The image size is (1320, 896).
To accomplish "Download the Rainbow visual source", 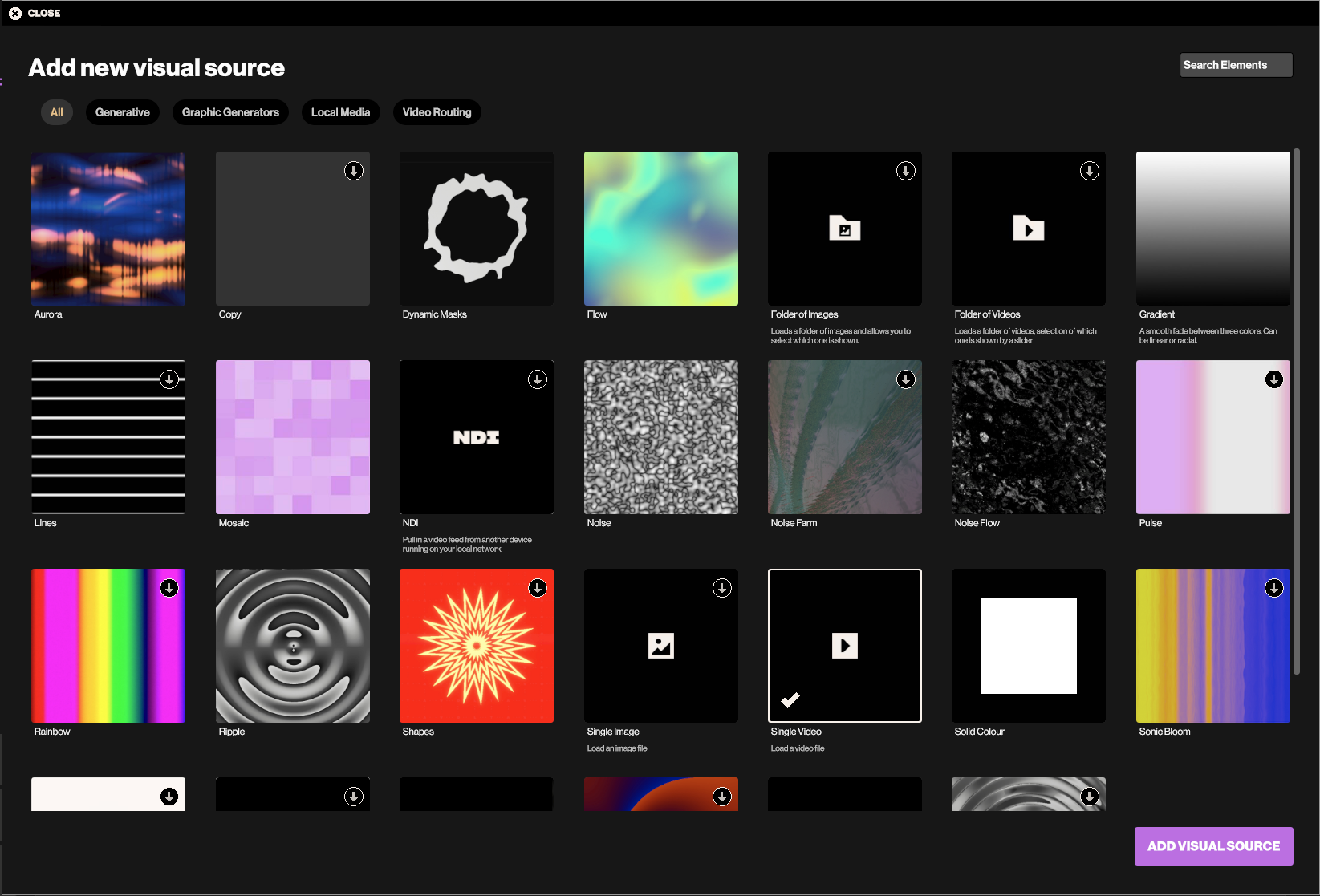I will (169, 588).
